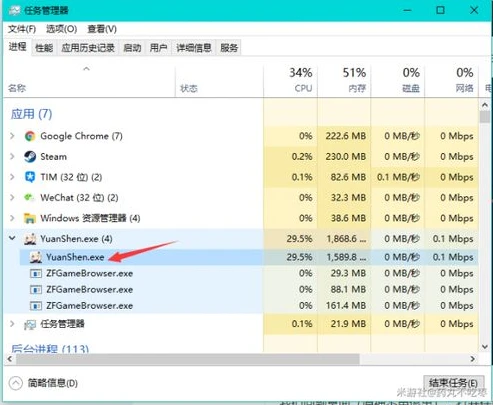Switch to the 应用历史记录 tab
Screen dimensions: 493x405
(x=88, y=48)
